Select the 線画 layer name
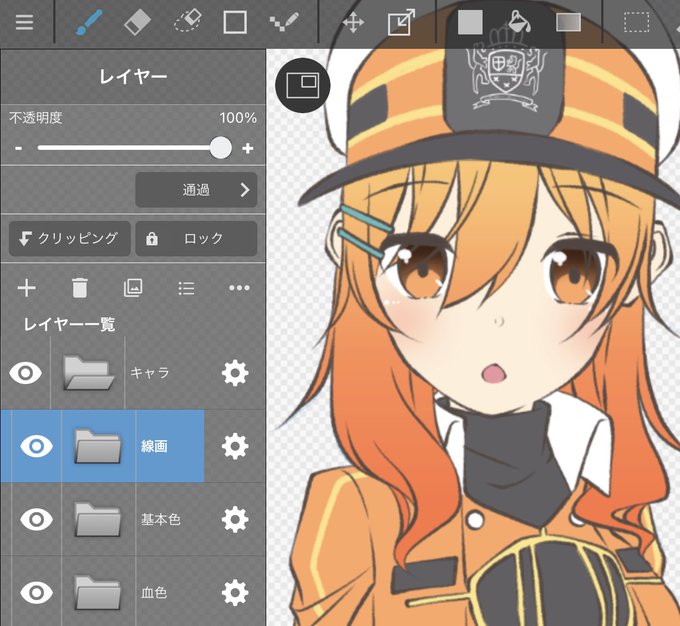The image size is (680, 626). (x=154, y=446)
